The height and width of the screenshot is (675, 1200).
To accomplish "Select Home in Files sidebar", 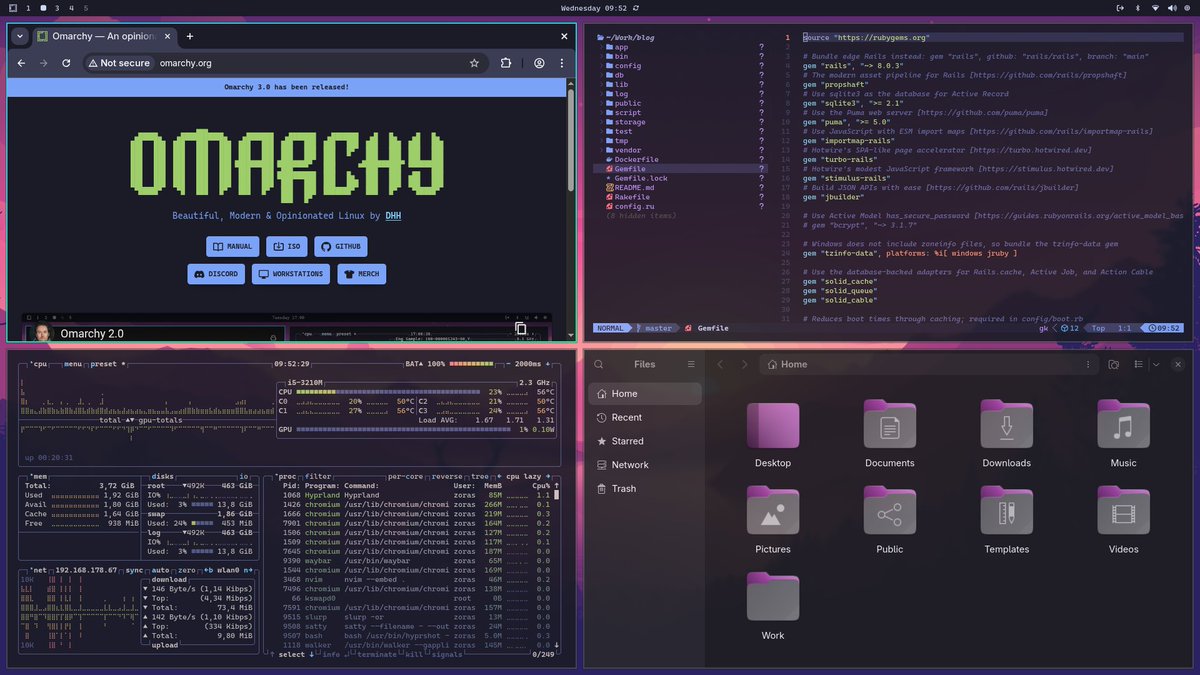I will pyautogui.click(x=644, y=394).
